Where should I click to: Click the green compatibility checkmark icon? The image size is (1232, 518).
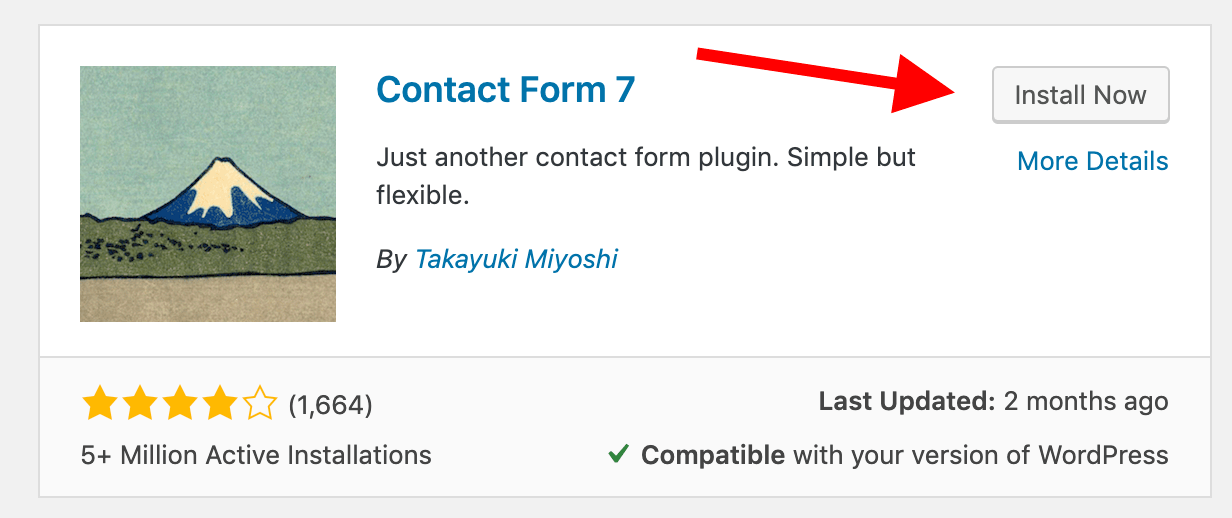(618, 455)
